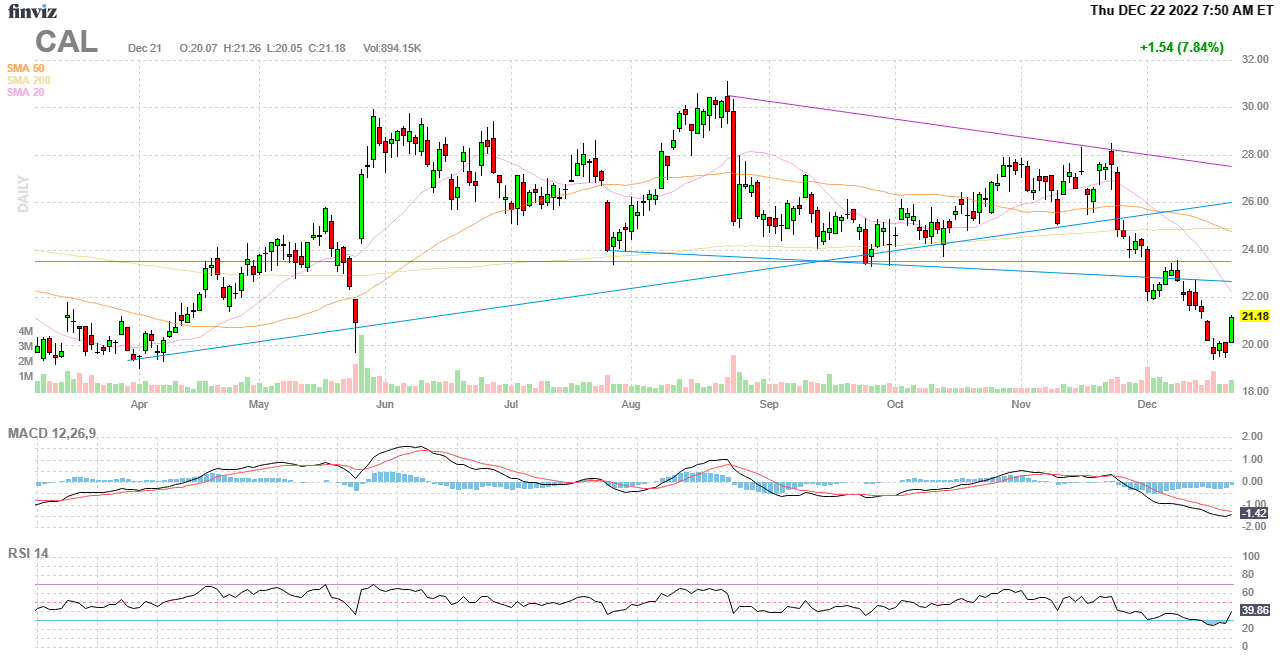Click the SMA 20 legend label

click(x=26, y=92)
